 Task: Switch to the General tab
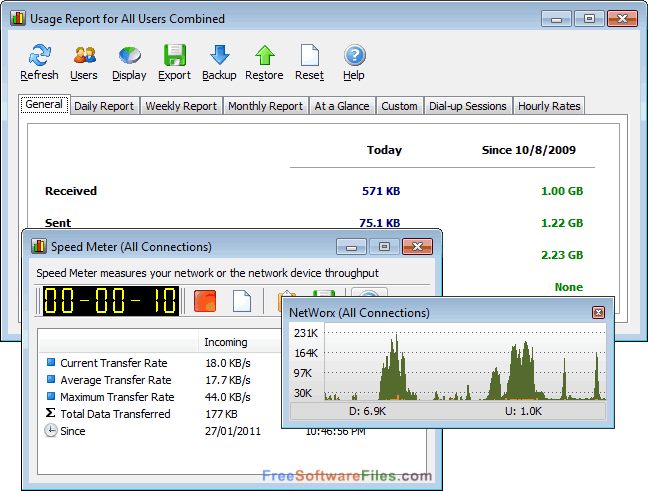[44, 105]
